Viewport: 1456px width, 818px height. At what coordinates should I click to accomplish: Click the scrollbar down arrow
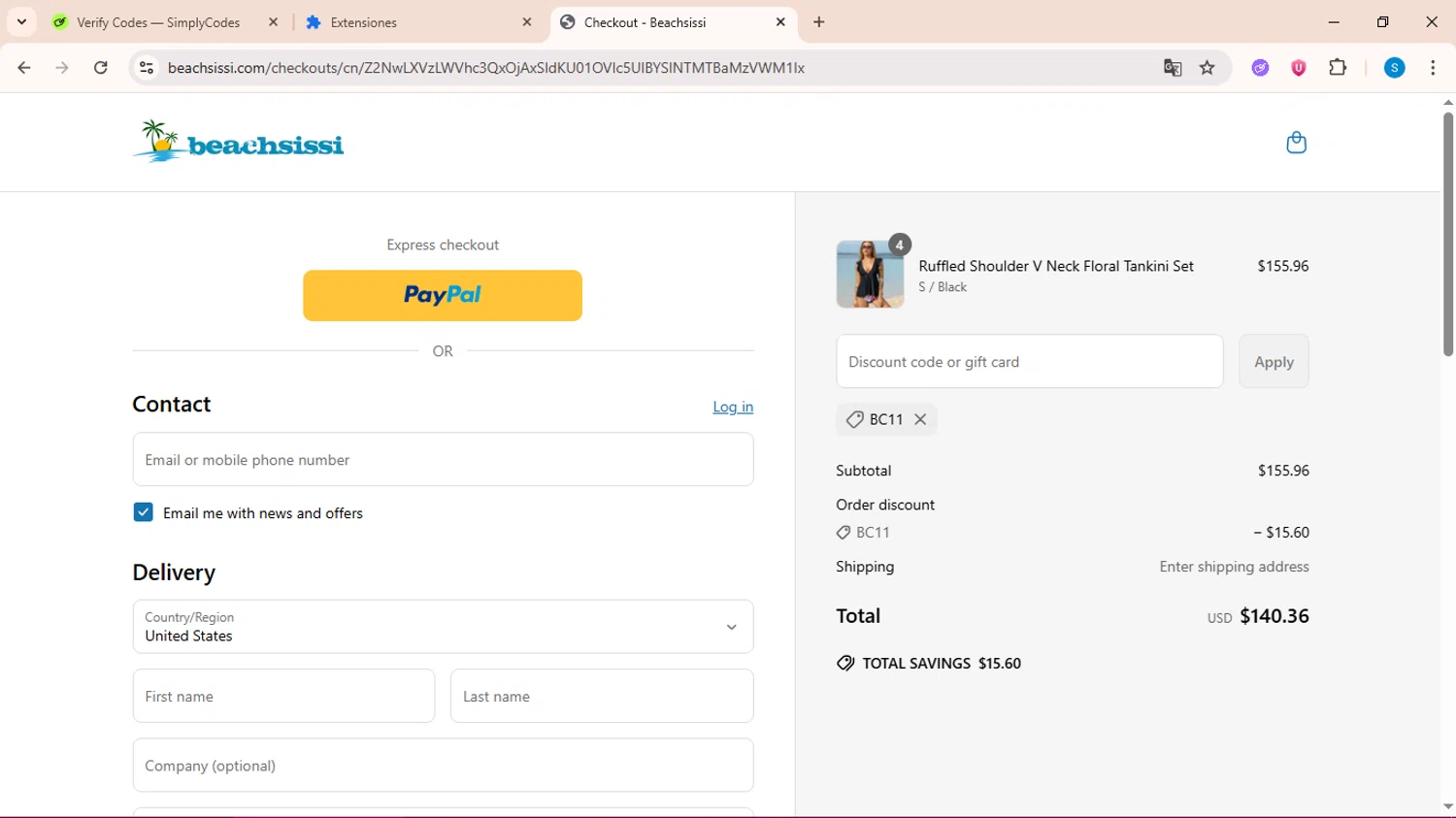(1447, 807)
